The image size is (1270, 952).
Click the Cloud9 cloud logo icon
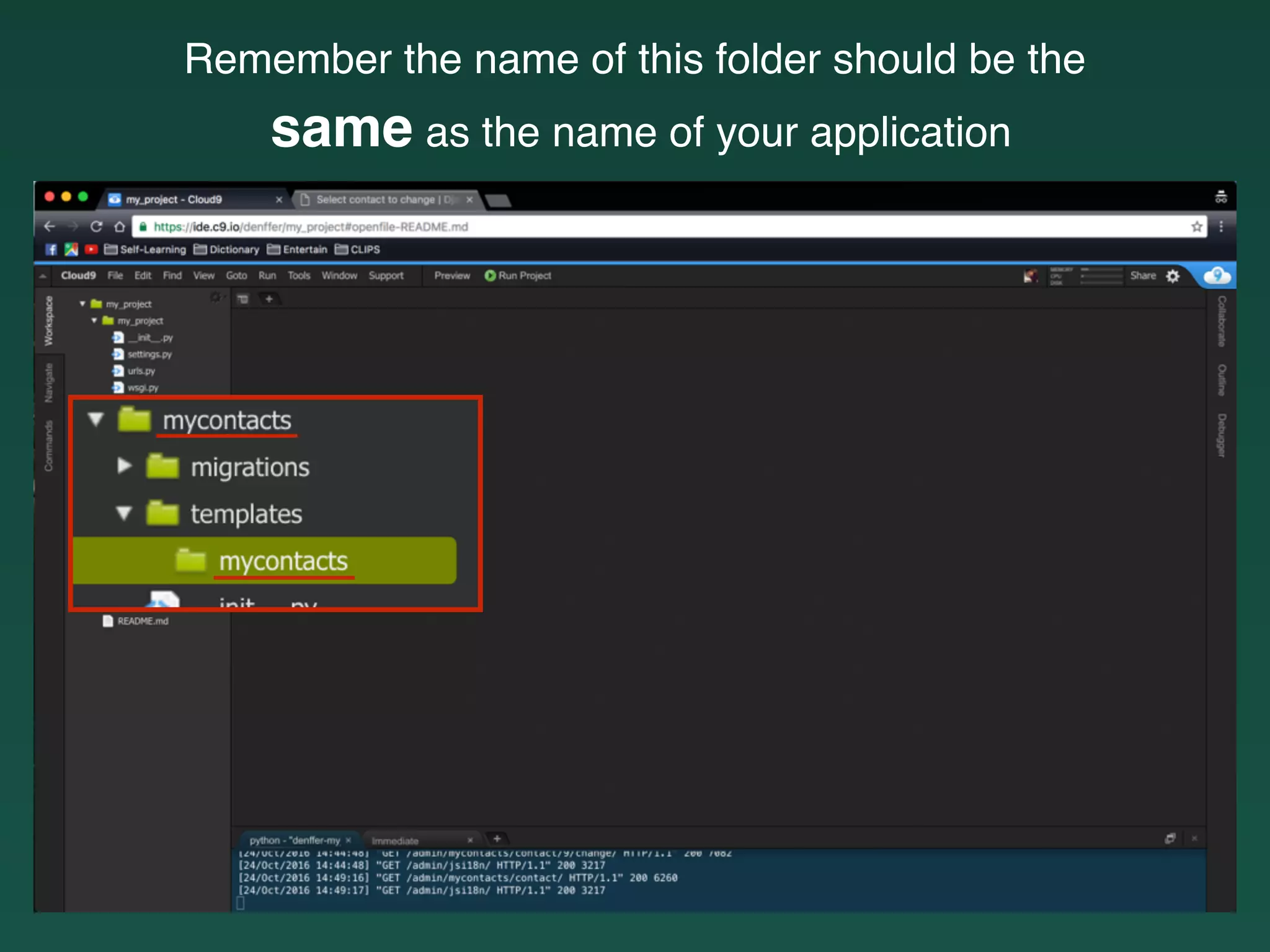[1217, 276]
